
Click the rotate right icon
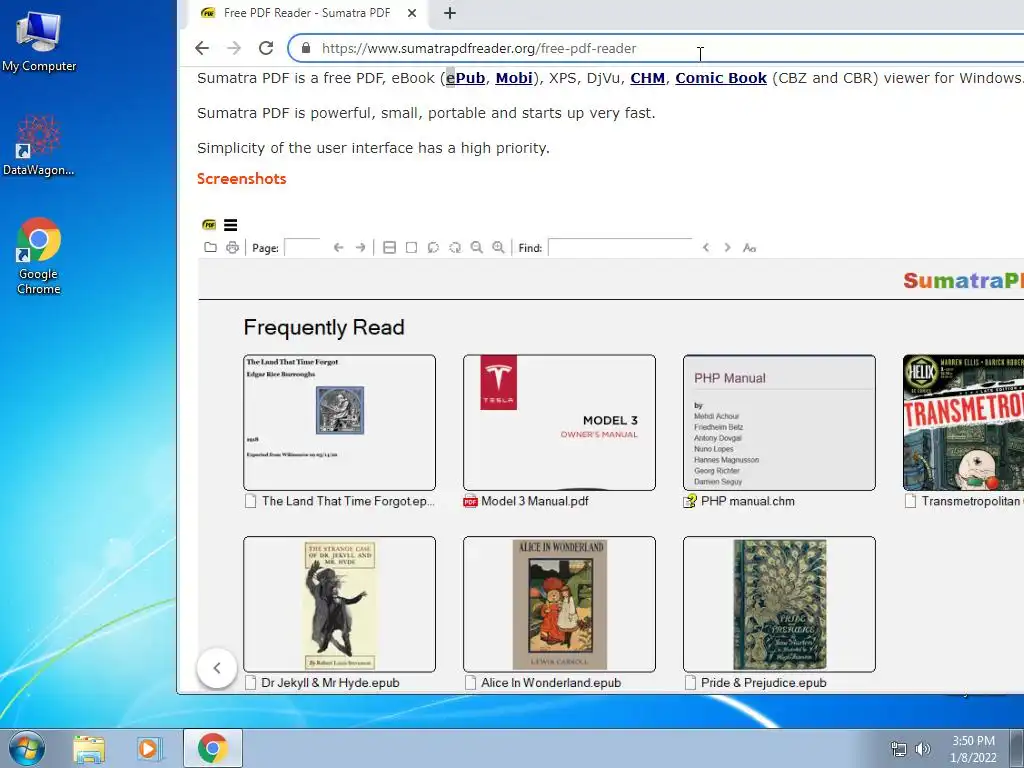tap(455, 248)
